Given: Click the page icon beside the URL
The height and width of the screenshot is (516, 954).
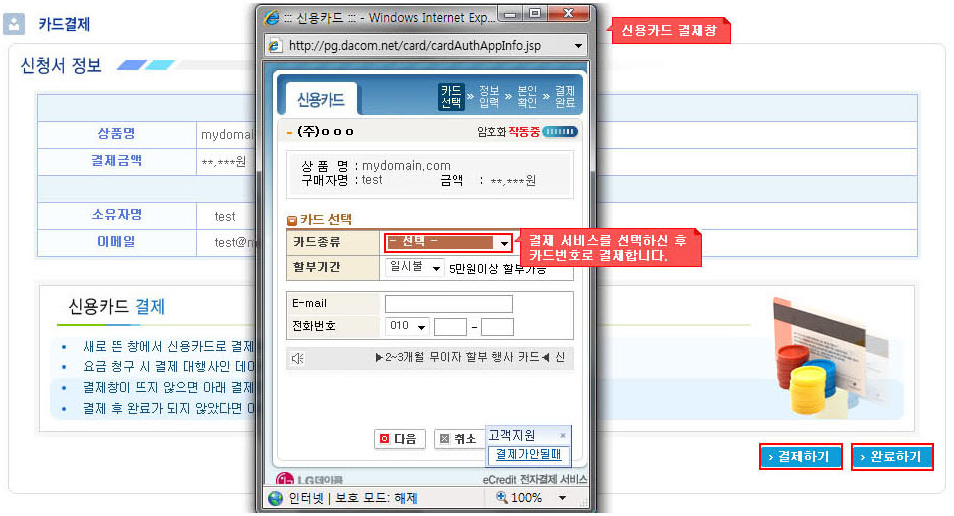Looking at the screenshot, I should coord(274,45).
